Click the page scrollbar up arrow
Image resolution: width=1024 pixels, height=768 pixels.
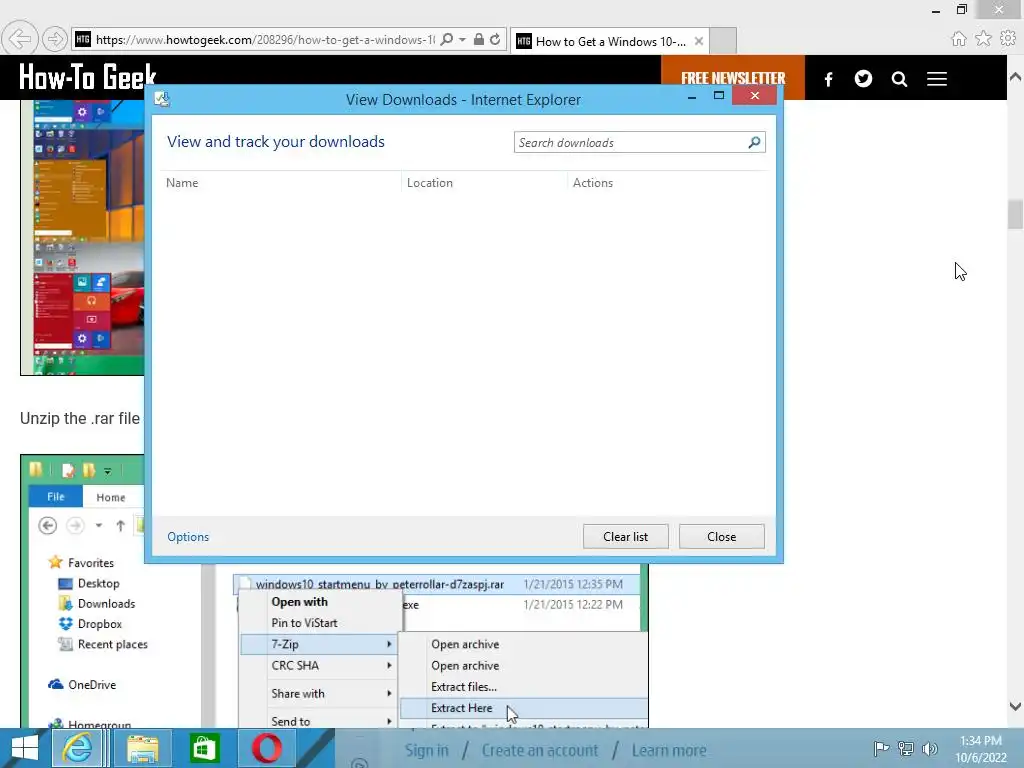(1015, 76)
